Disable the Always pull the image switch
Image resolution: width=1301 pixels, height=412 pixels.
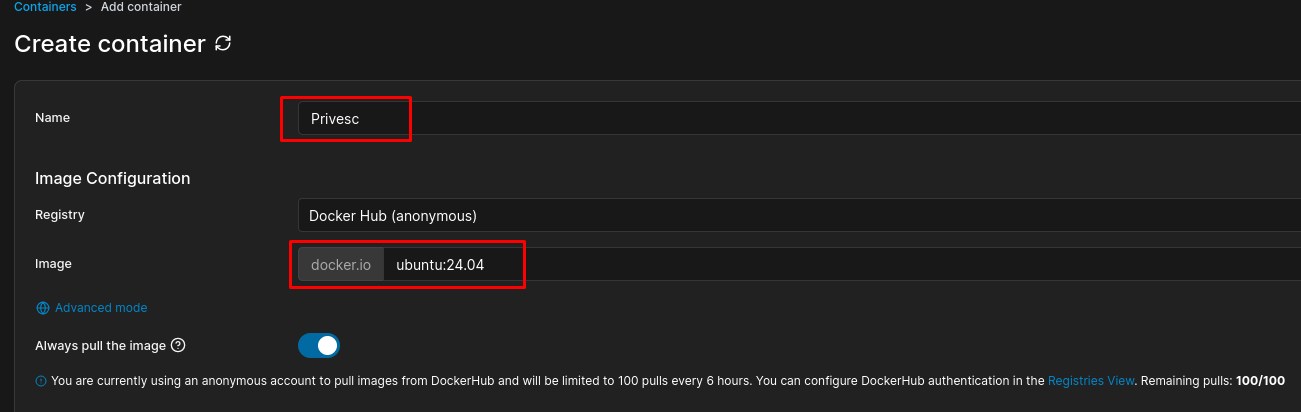(x=319, y=346)
